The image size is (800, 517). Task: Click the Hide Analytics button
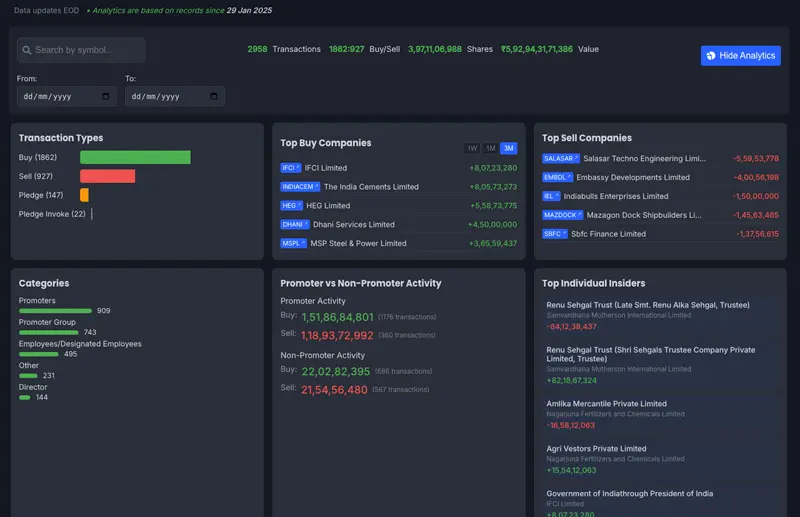(740, 56)
